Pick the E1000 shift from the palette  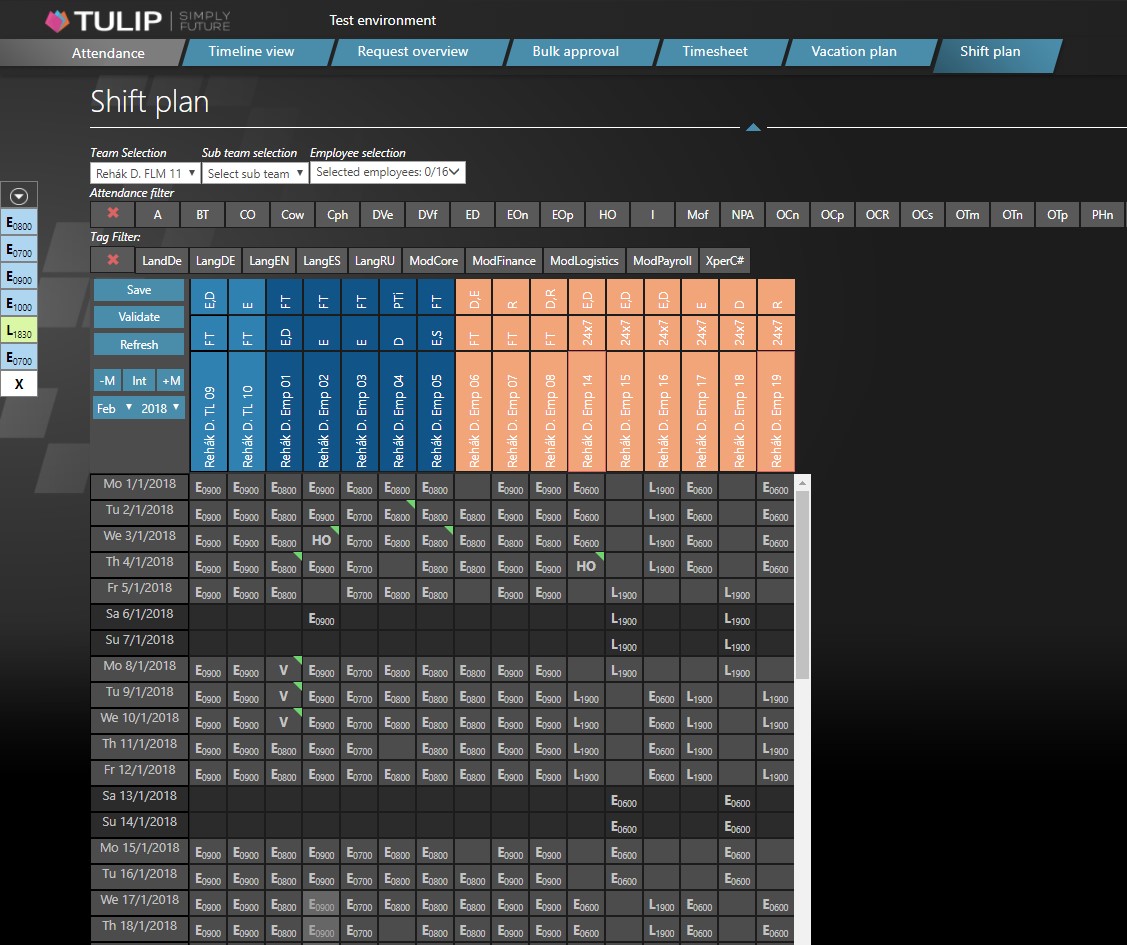pyautogui.click(x=19, y=304)
